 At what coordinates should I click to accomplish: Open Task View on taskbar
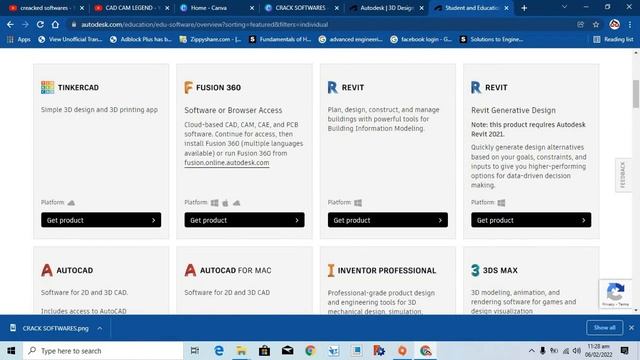coord(195,351)
